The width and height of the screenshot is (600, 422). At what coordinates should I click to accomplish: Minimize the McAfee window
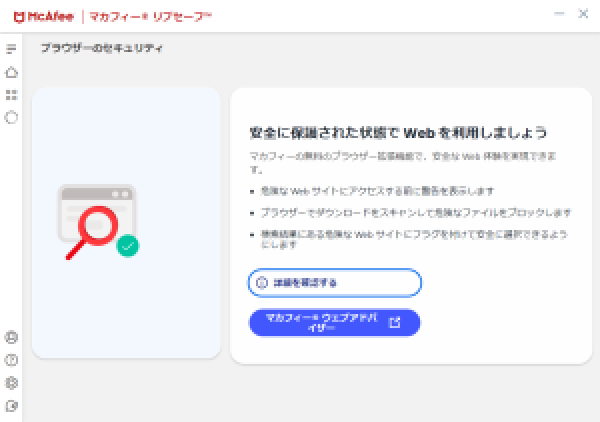(559, 14)
